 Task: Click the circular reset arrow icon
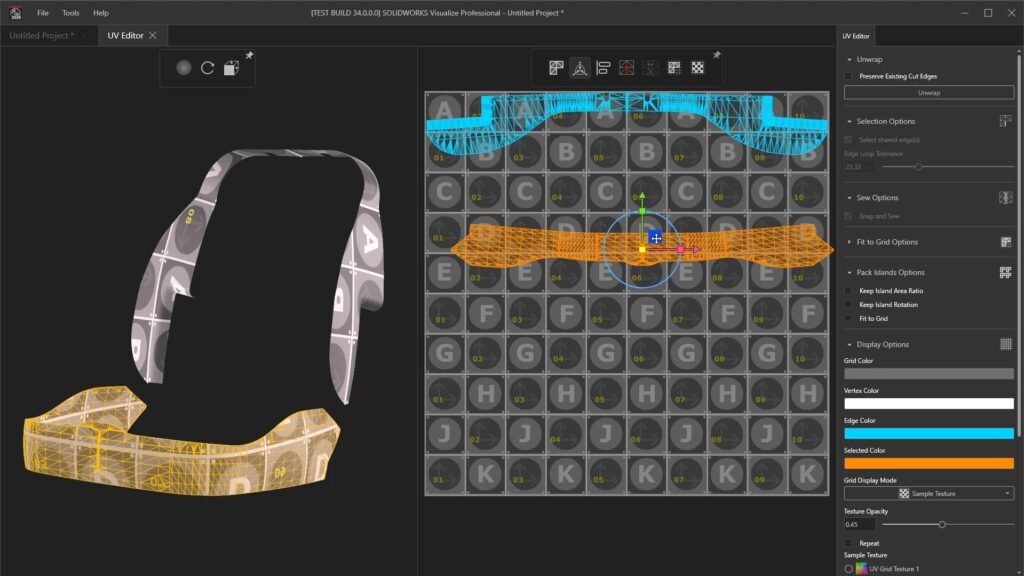click(x=208, y=67)
